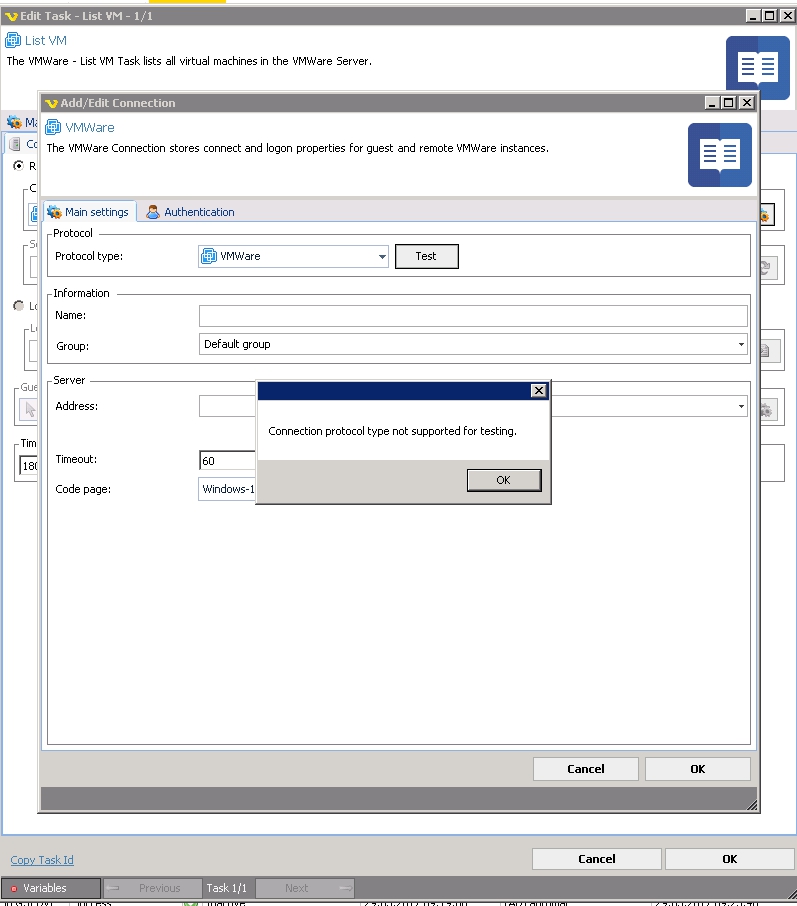Click the List VM icon in the task header
This screenshot has width=797, height=906.
click(14, 41)
